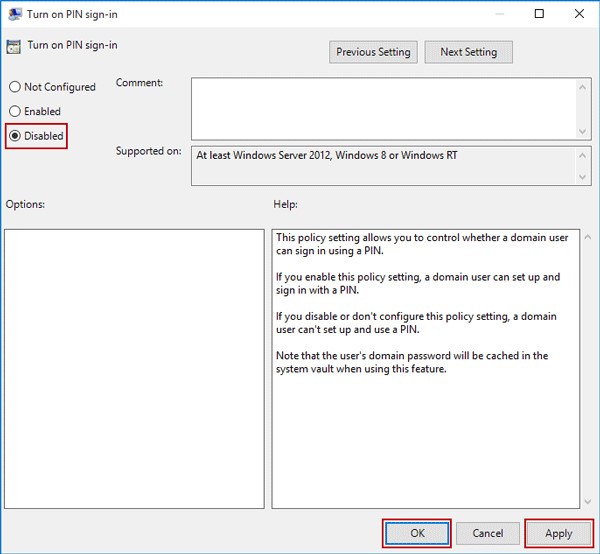
Task: Apply the policy changes
Action: point(558,533)
